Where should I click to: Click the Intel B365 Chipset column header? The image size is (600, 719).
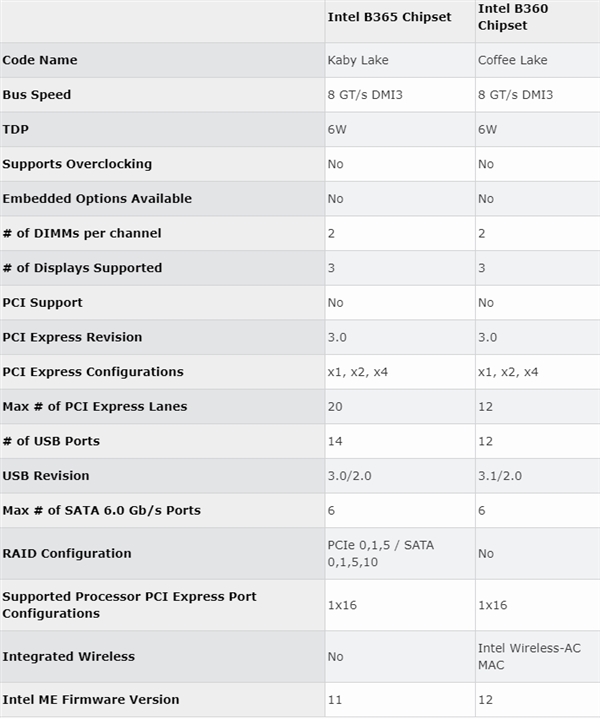coord(389,17)
